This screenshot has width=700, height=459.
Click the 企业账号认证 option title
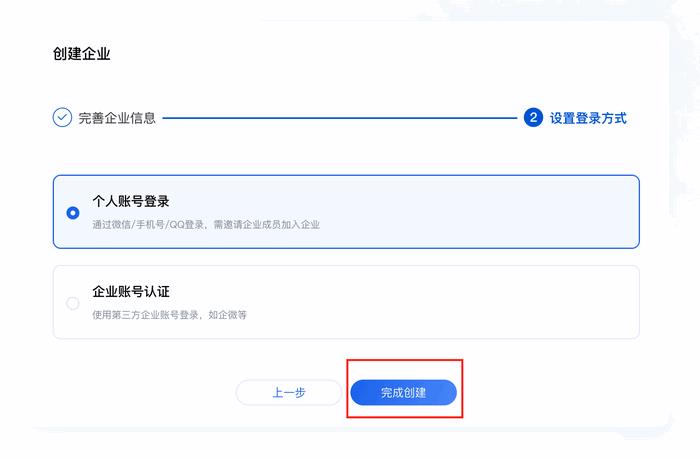[131, 292]
